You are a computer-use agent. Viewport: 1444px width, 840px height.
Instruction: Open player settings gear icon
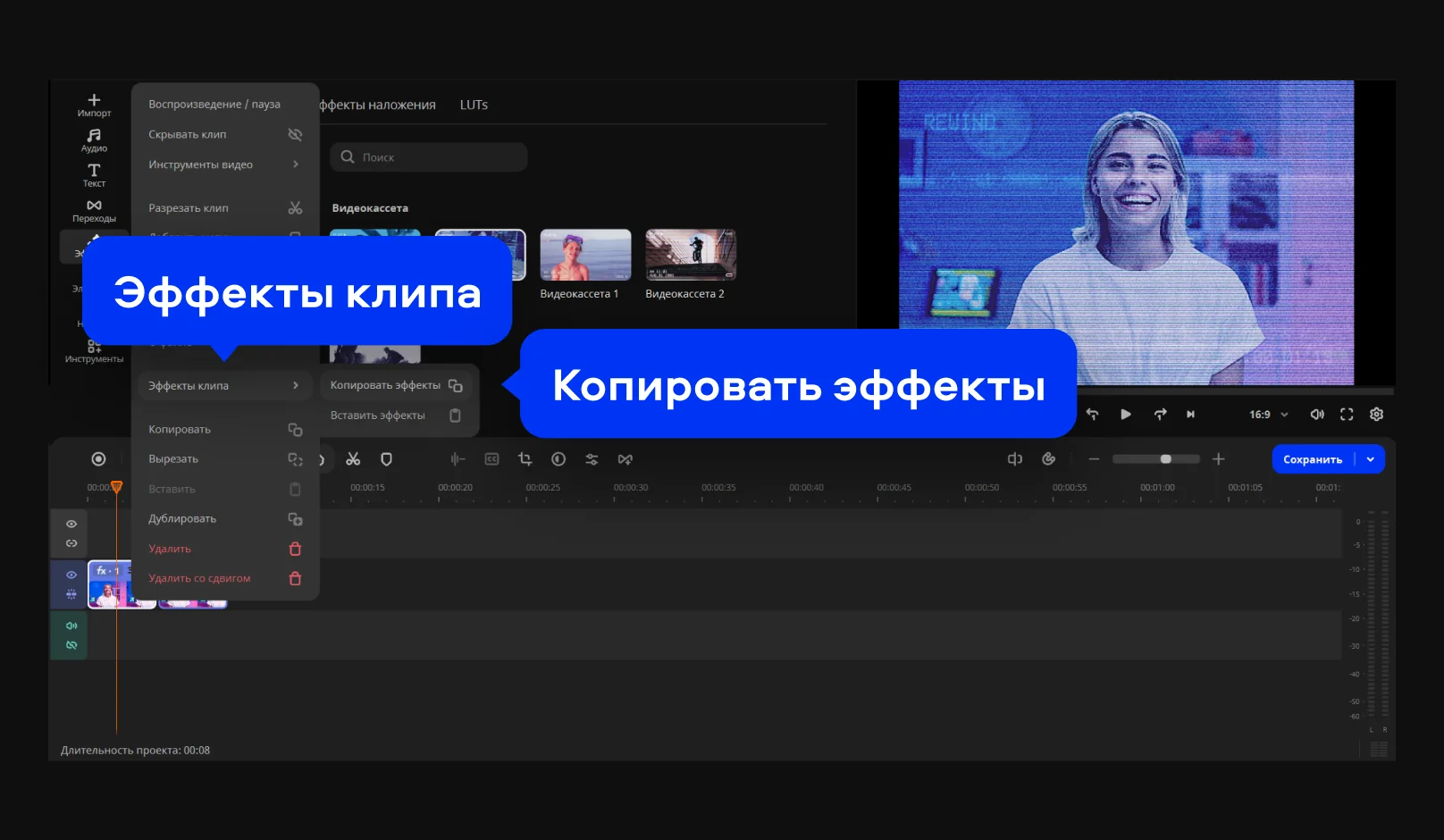[1376, 415]
